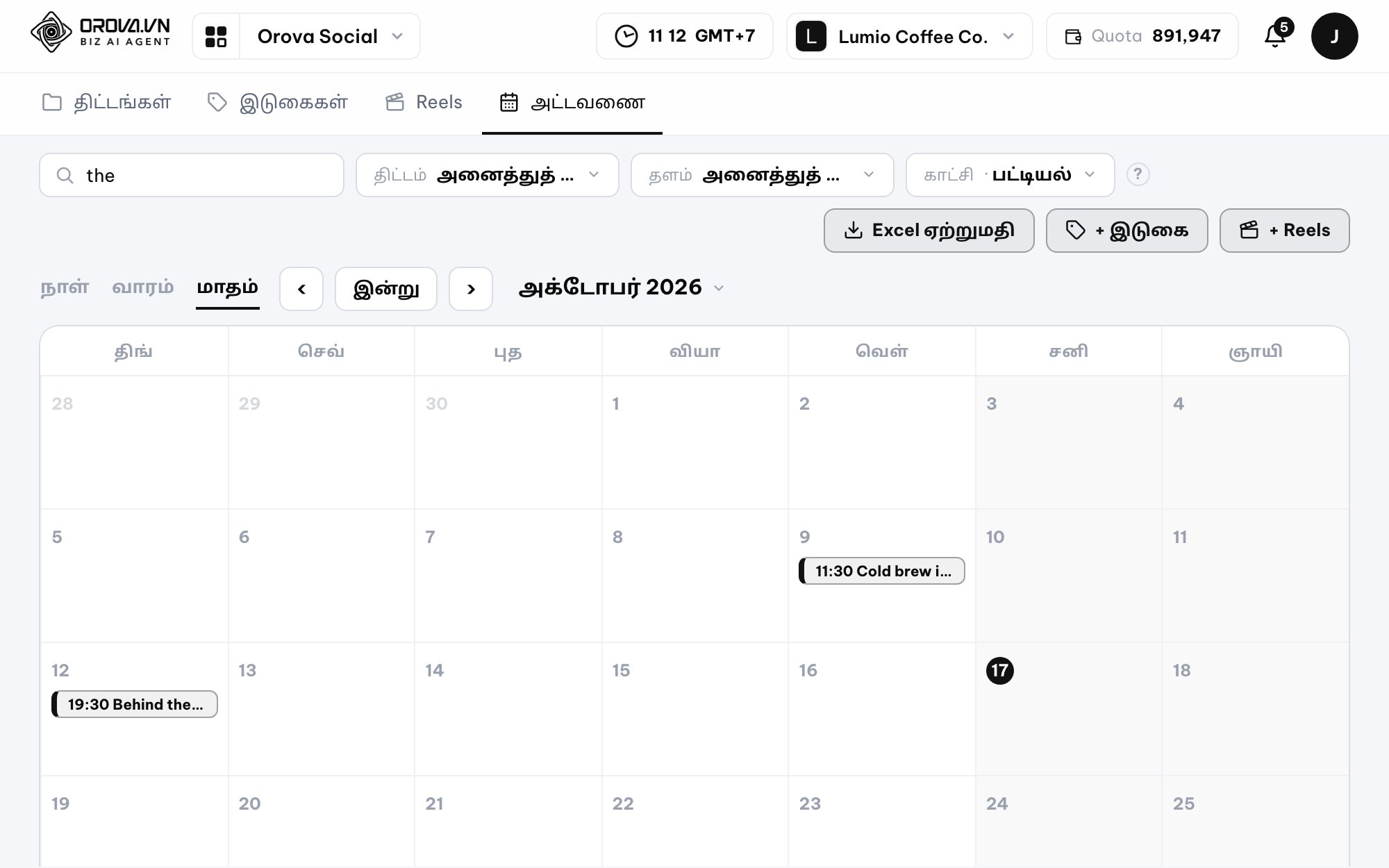This screenshot has height=868, width=1389.
Task: Open the 19:30 Behind the event
Action: (x=135, y=704)
